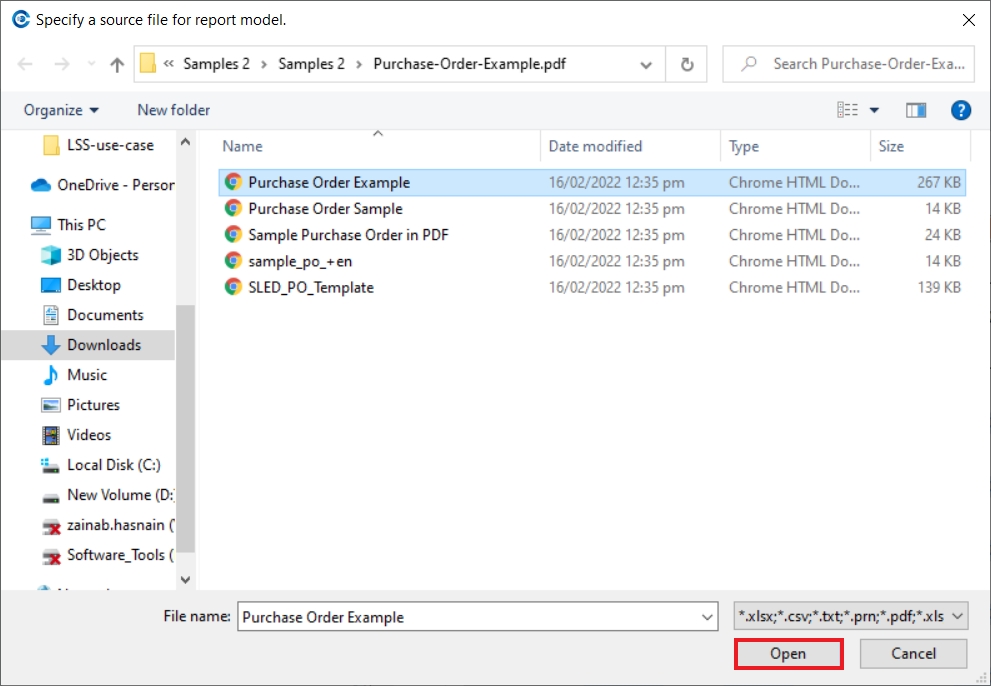The width and height of the screenshot is (991, 686).
Task: Expand the address bar path history dropdown
Action: (646, 64)
